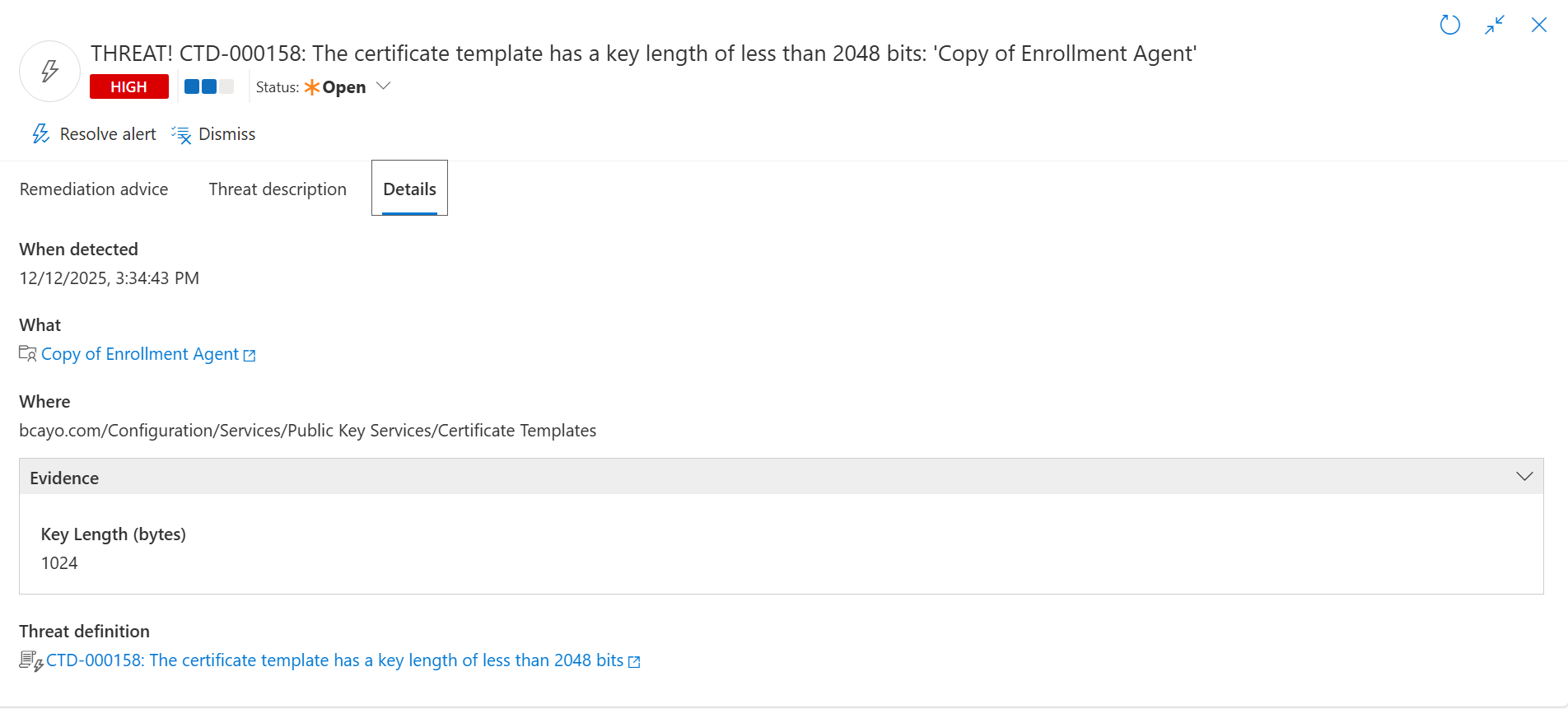Click external link icon beside Enrollment Agent
This screenshot has width=1568, height=709.
[250, 356]
